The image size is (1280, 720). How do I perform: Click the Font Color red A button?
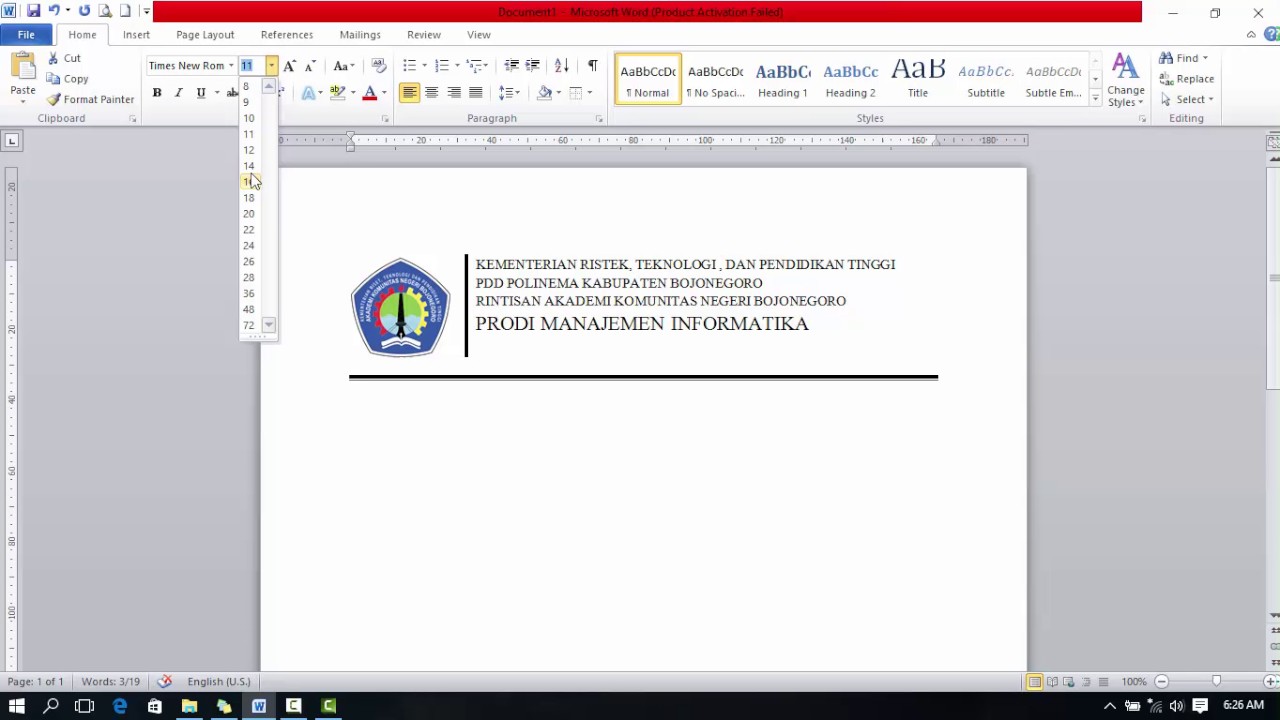click(x=370, y=93)
